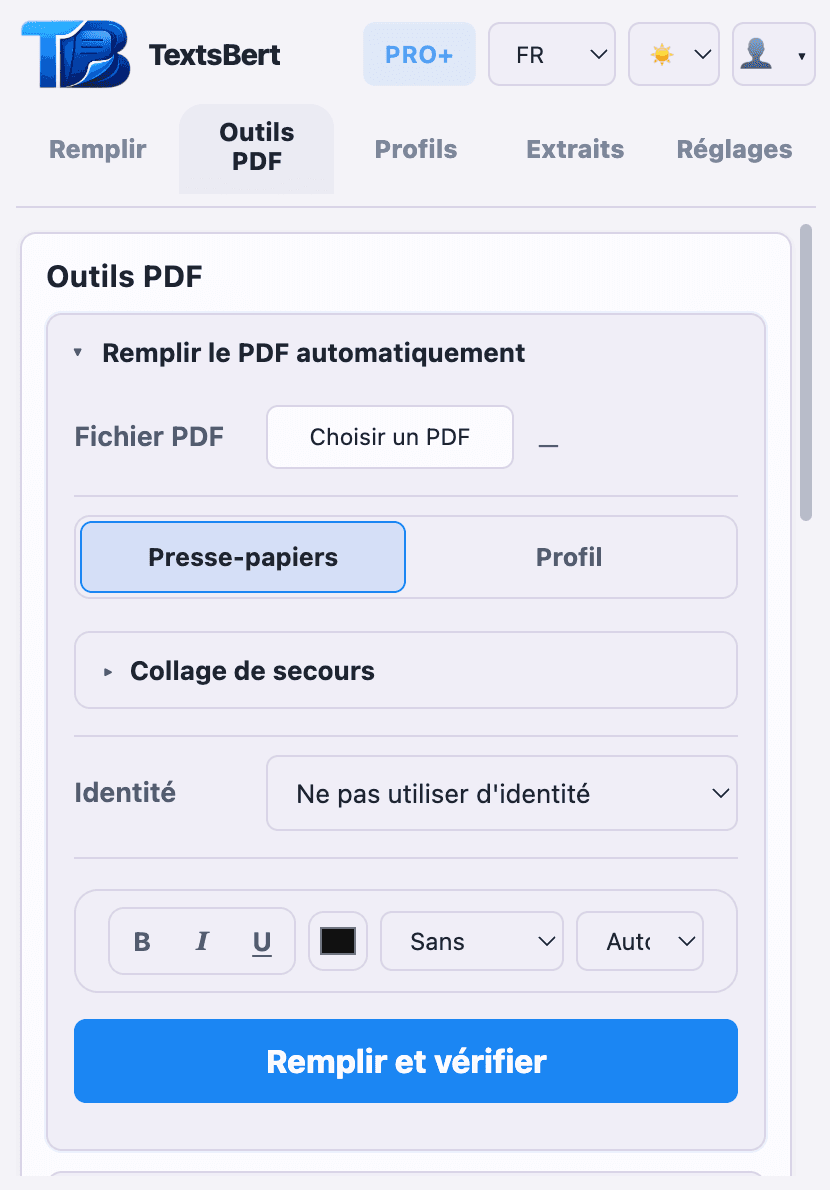Select the Presse-papiers source option
The image size is (830, 1190).
[x=242, y=557]
